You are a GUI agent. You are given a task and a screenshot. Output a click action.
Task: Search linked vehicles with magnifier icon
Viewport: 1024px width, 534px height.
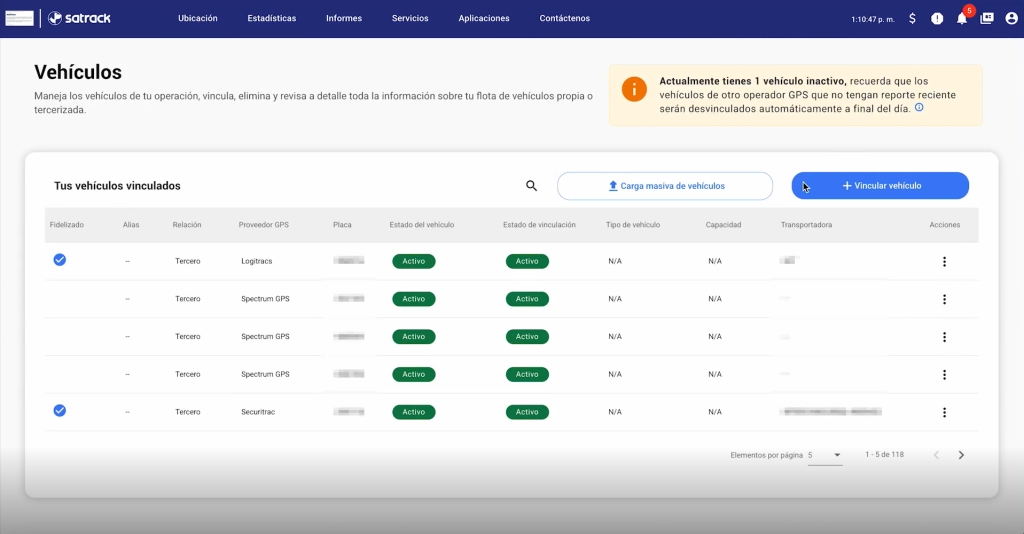(x=532, y=186)
